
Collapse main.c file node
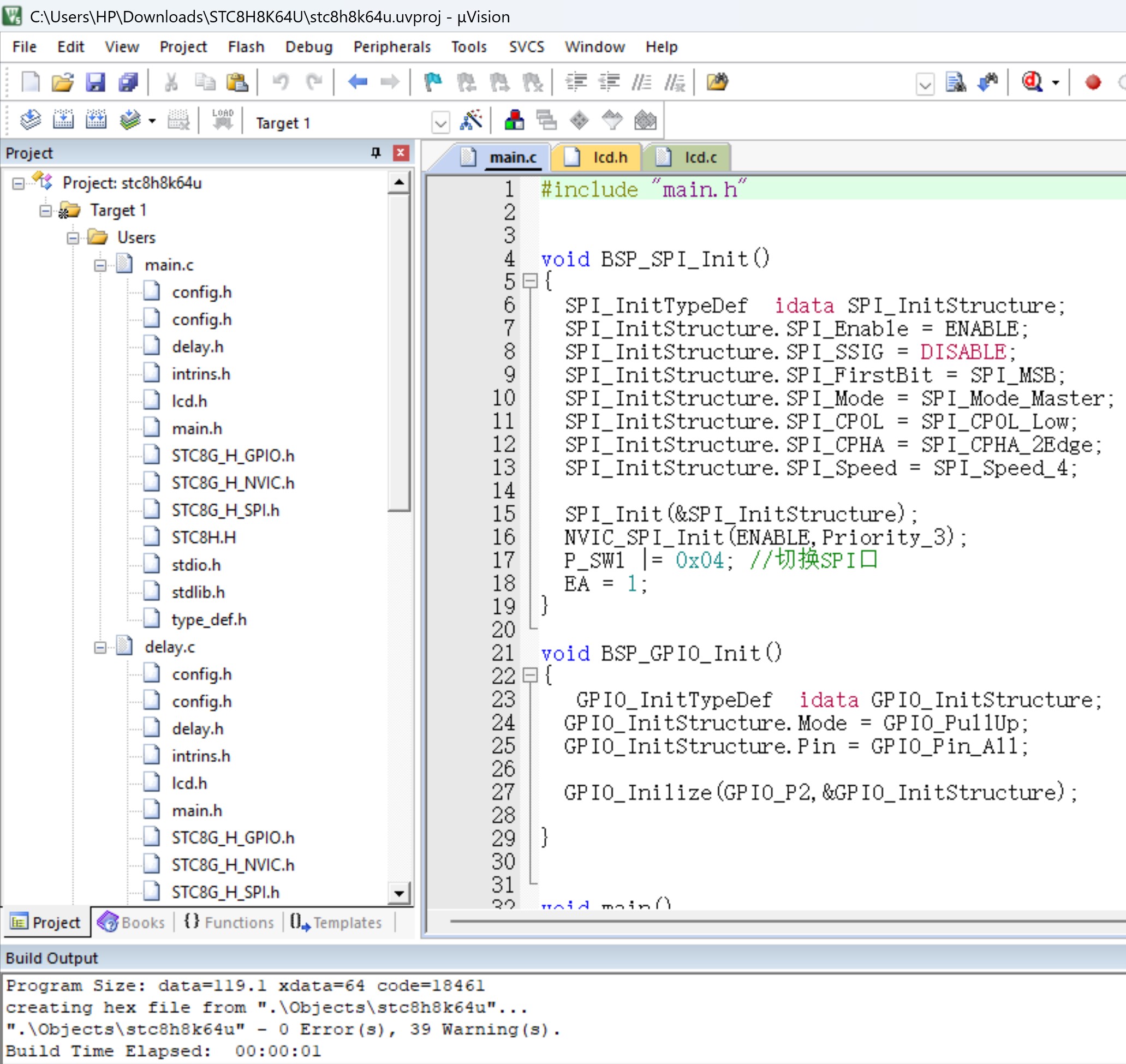coord(100,265)
